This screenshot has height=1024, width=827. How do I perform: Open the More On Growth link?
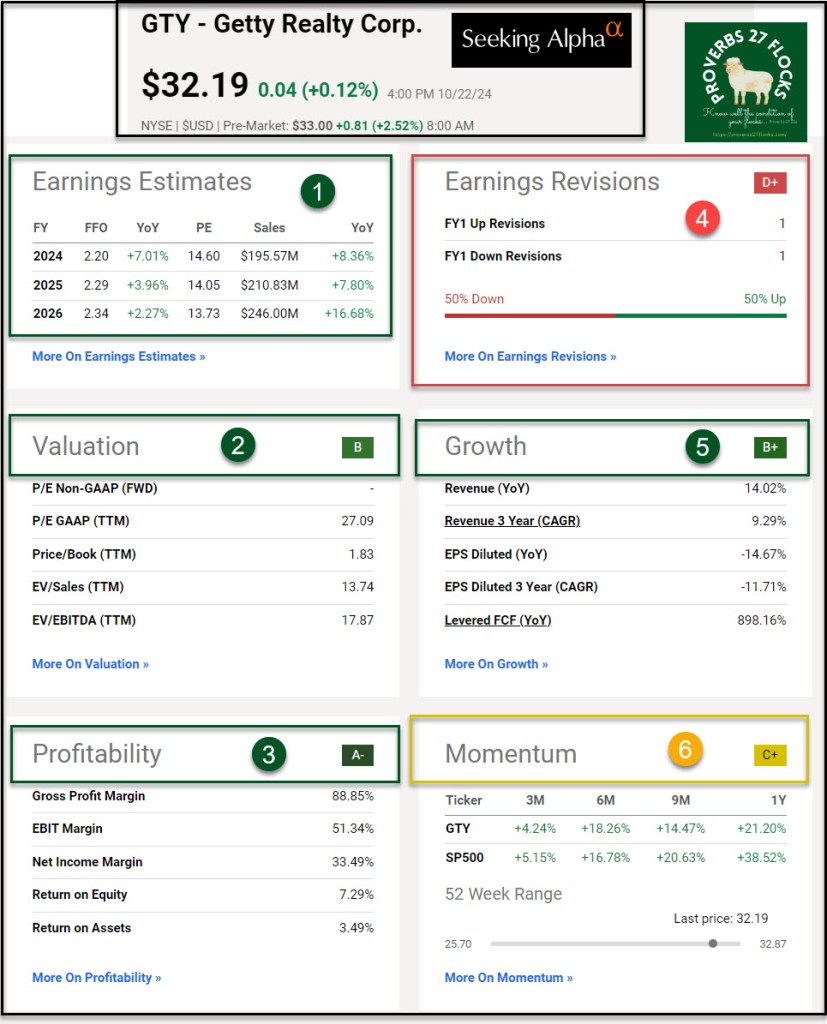click(x=496, y=664)
